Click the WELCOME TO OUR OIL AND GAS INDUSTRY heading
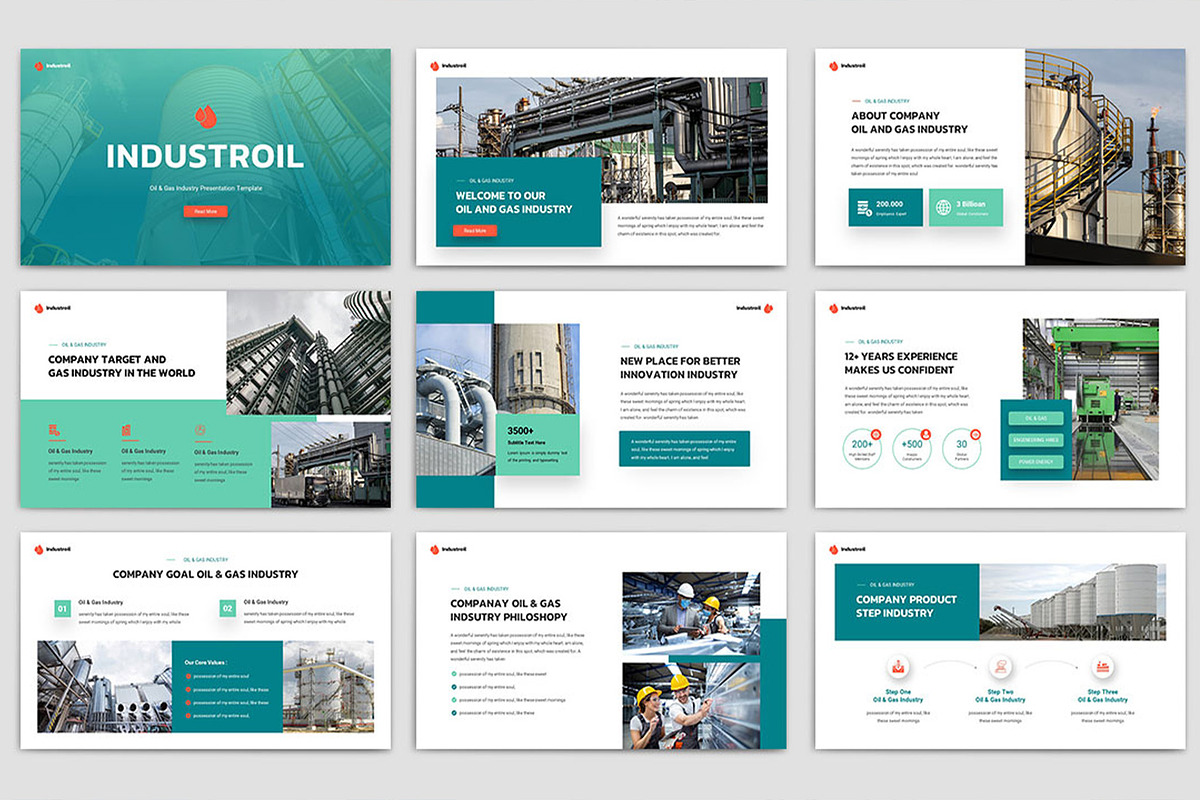The image size is (1200, 800). coord(514,202)
